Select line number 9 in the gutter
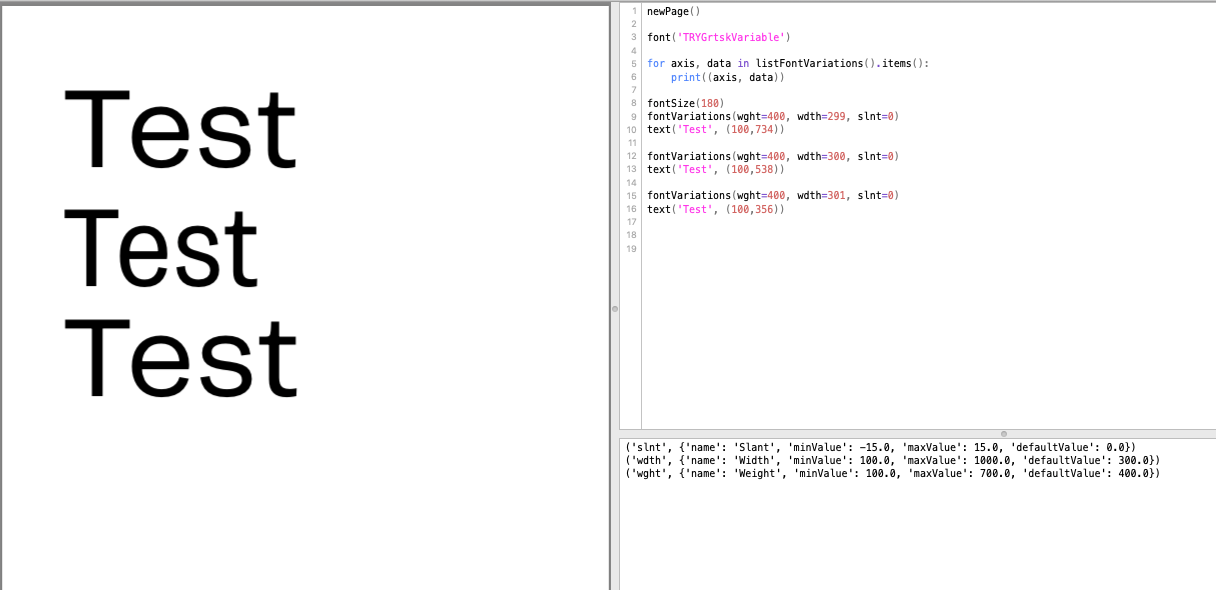This screenshot has width=1216, height=590. [633, 116]
